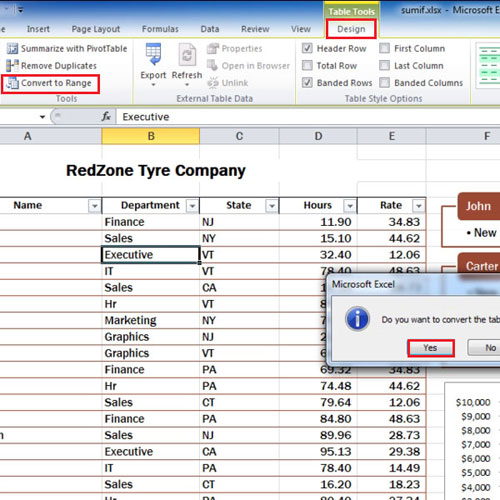500x500 pixels.
Task: Click the Open in Browser icon
Action: [212, 65]
